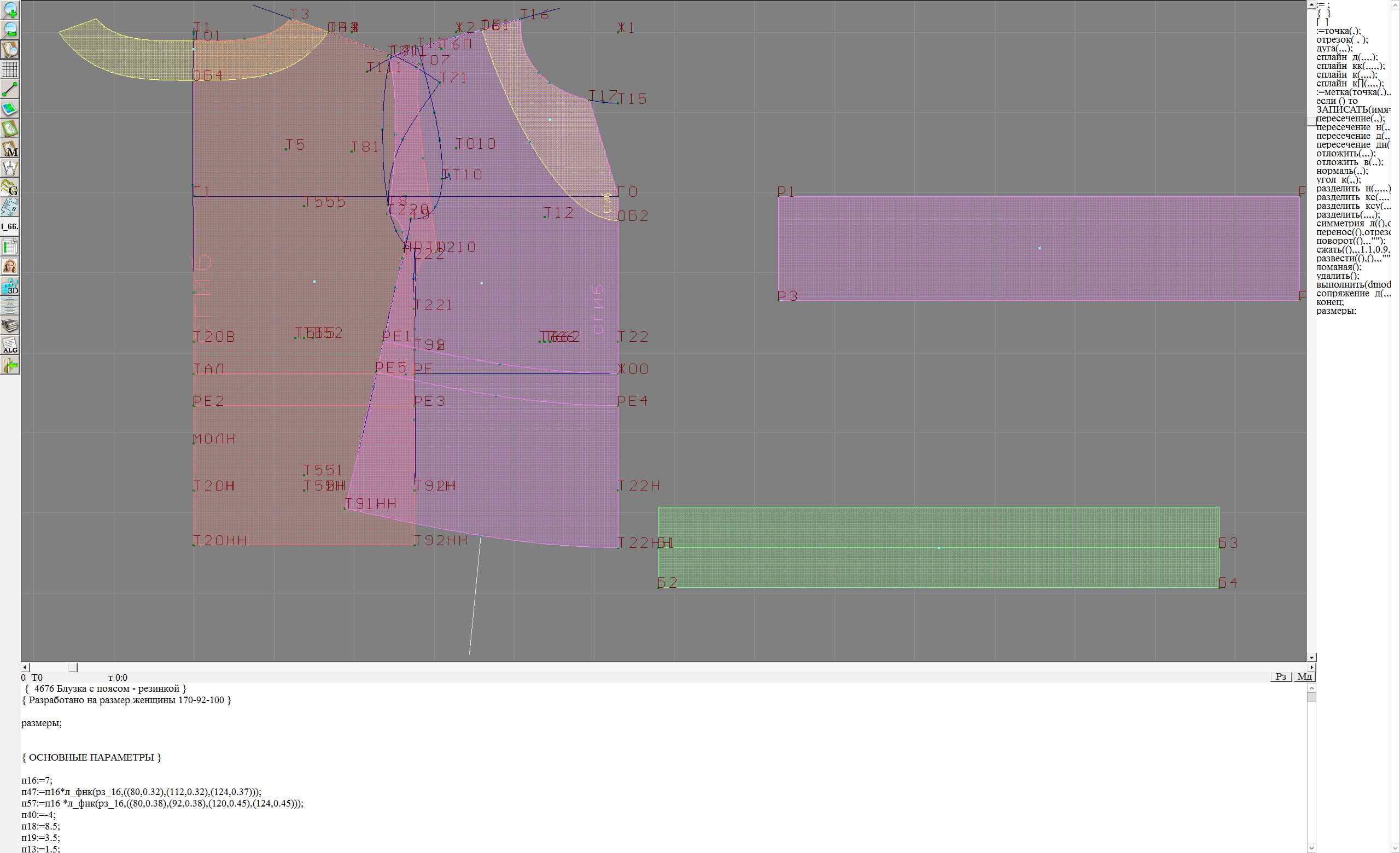Screen dimensions: 1400x853
Task: Open the 3D view icon
Action: pyautogui.click(x=10, y=286)
